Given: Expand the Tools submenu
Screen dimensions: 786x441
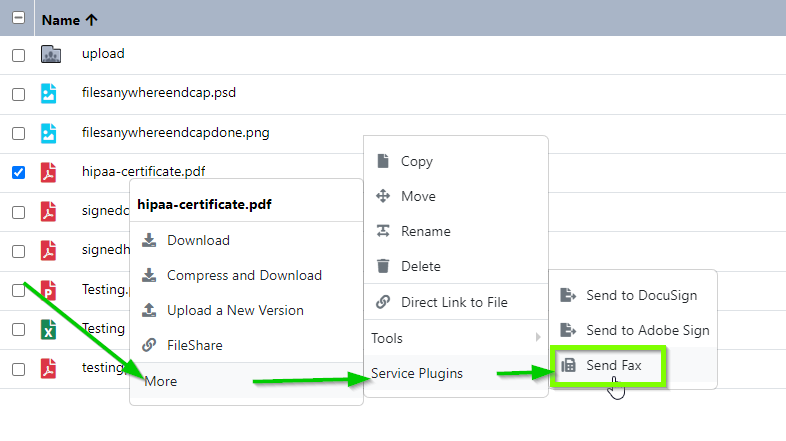Looking at the screenshot, I should [x=455, y=338].
